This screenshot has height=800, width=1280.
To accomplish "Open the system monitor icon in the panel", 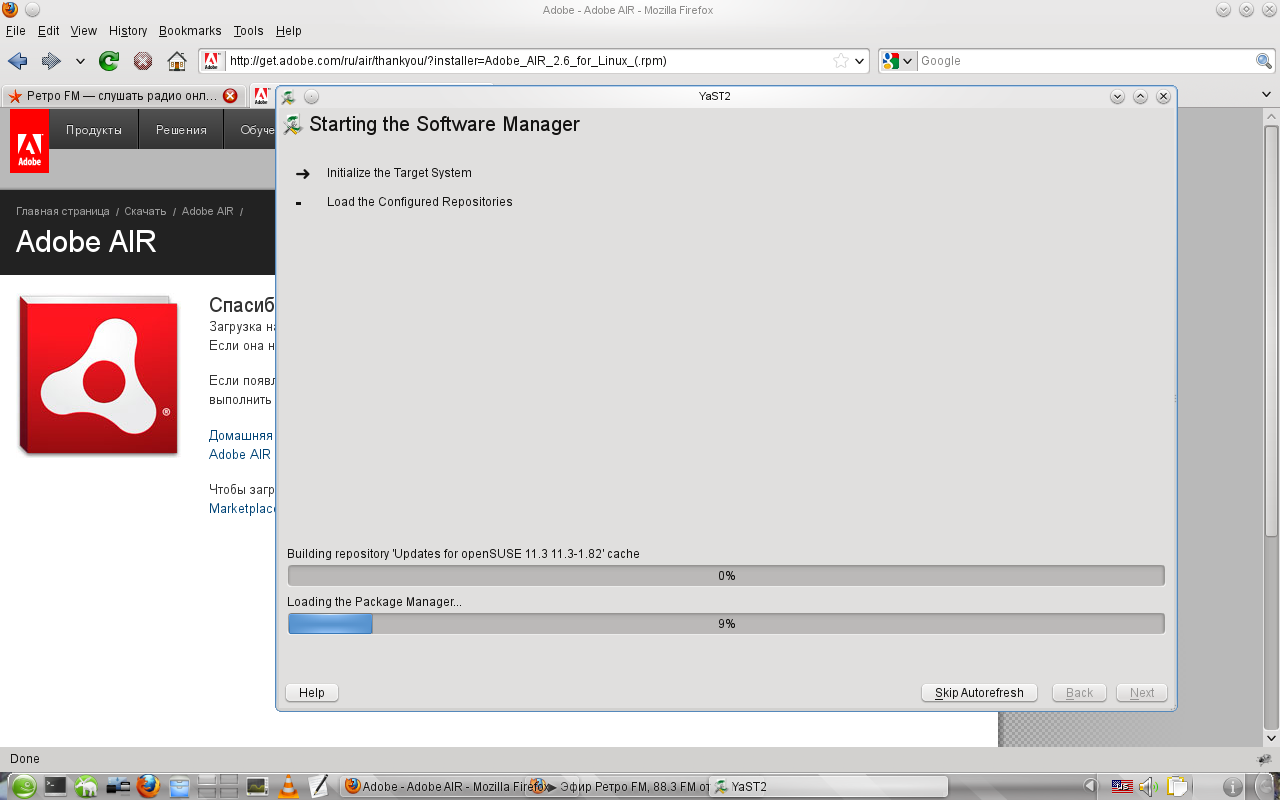I will [x=257, y=786].
